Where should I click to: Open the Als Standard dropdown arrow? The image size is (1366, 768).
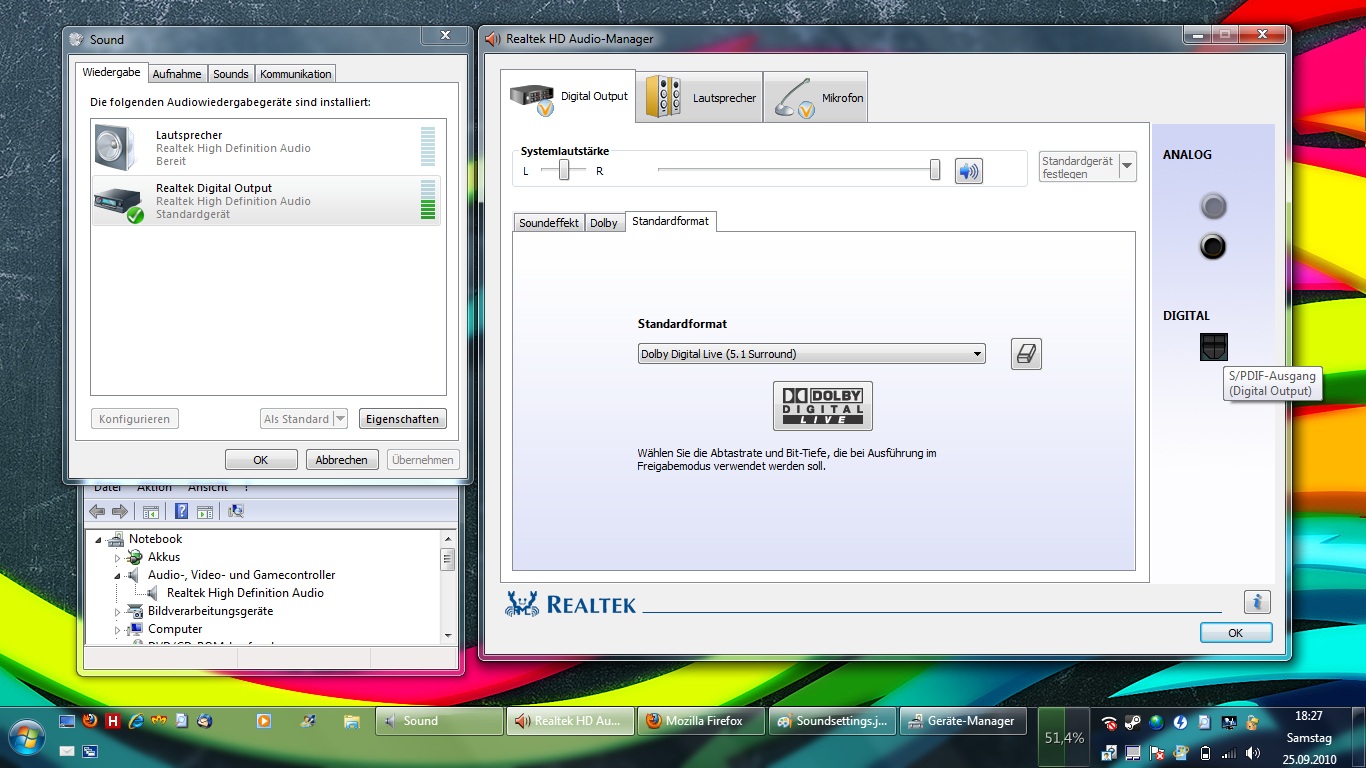point(340,419)
